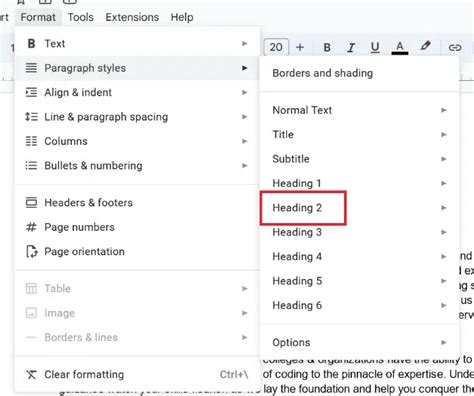Click the Columns icon
The width and height of the screenshot is (474, 396).
31,141
